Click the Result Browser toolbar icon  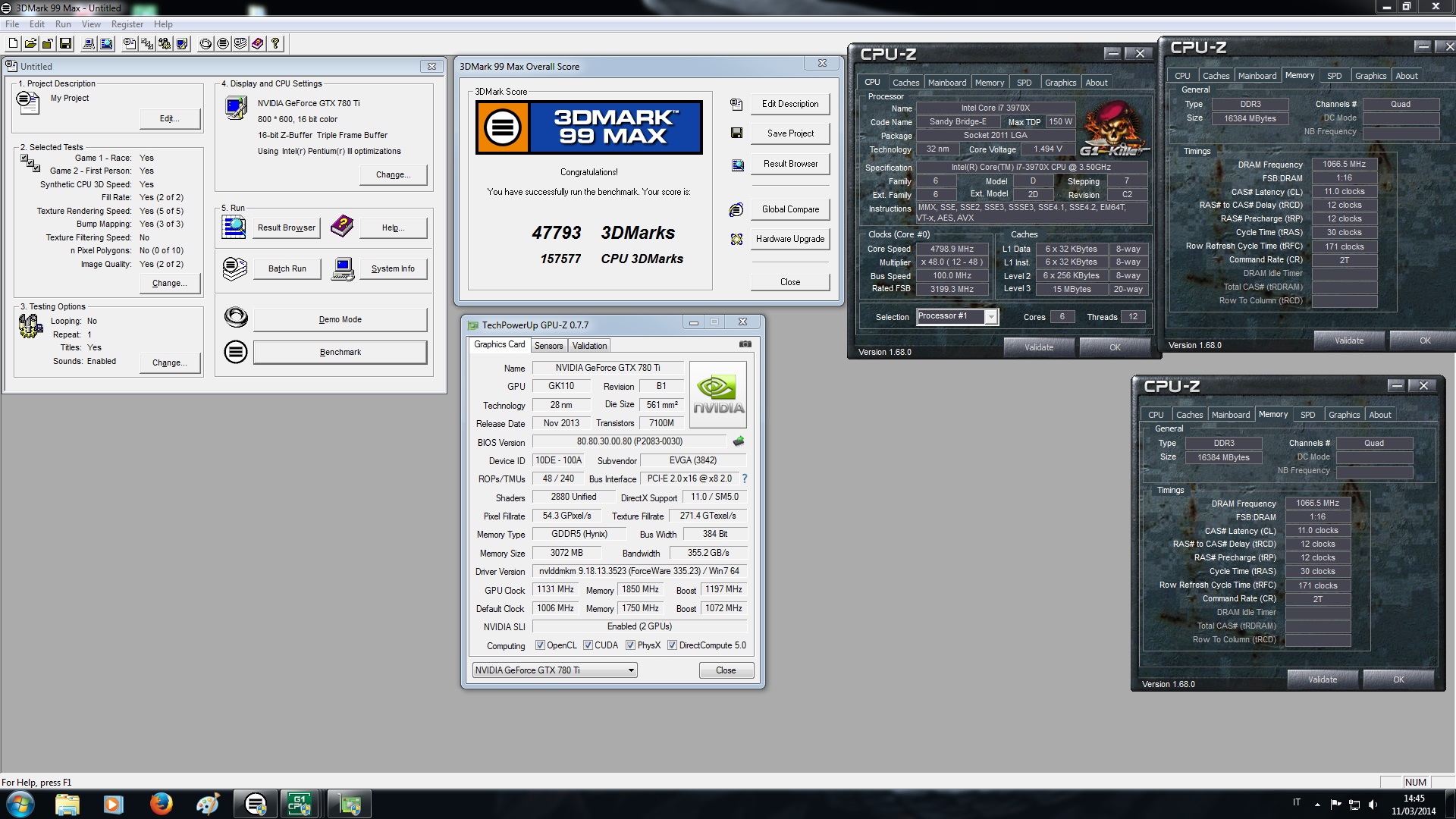[106, 43]
